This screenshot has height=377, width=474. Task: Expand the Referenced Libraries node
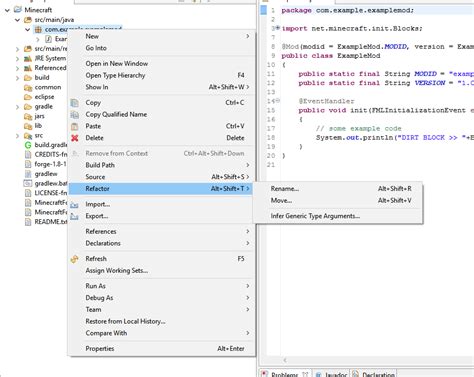(x=17, y=68)
